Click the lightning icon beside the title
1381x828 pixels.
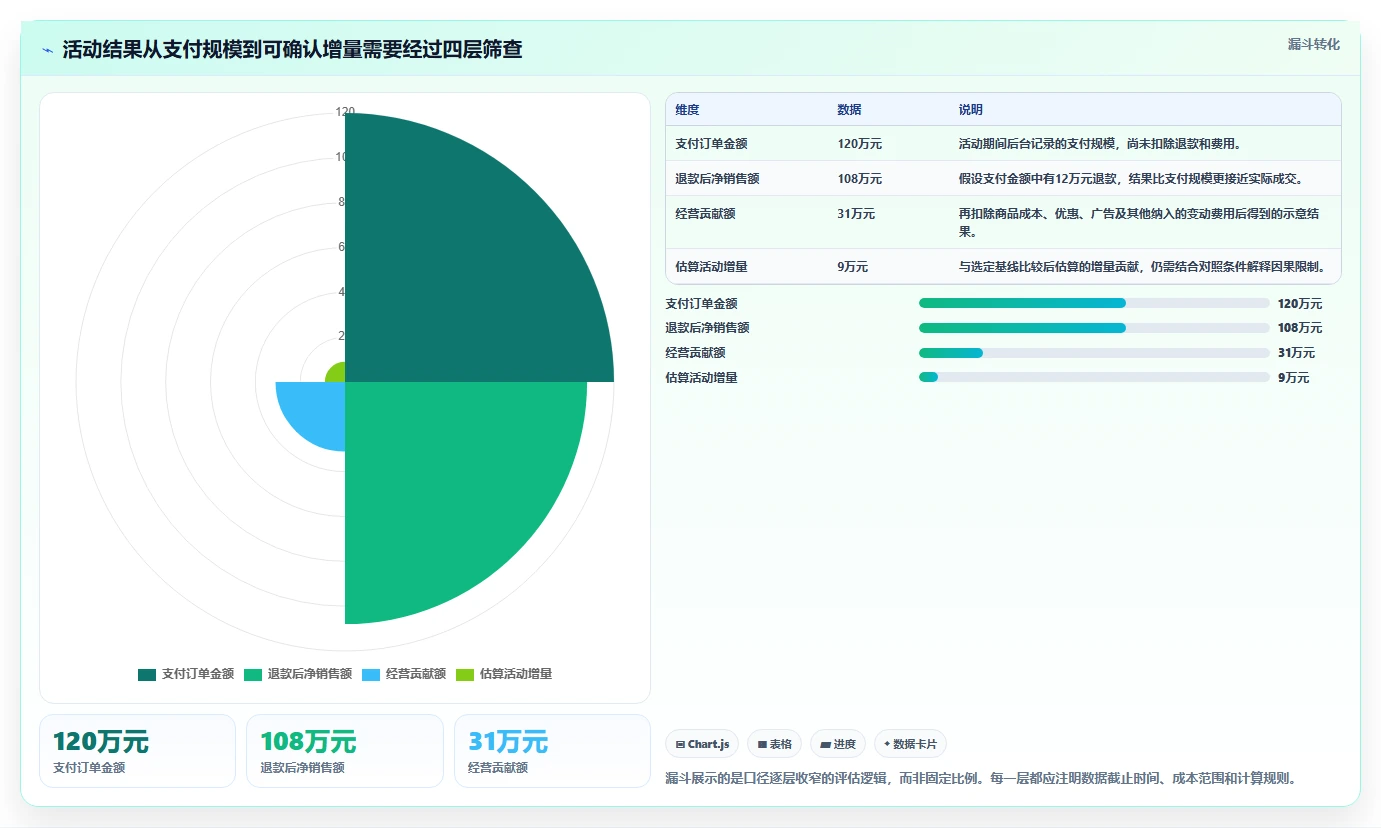(48, 50)
